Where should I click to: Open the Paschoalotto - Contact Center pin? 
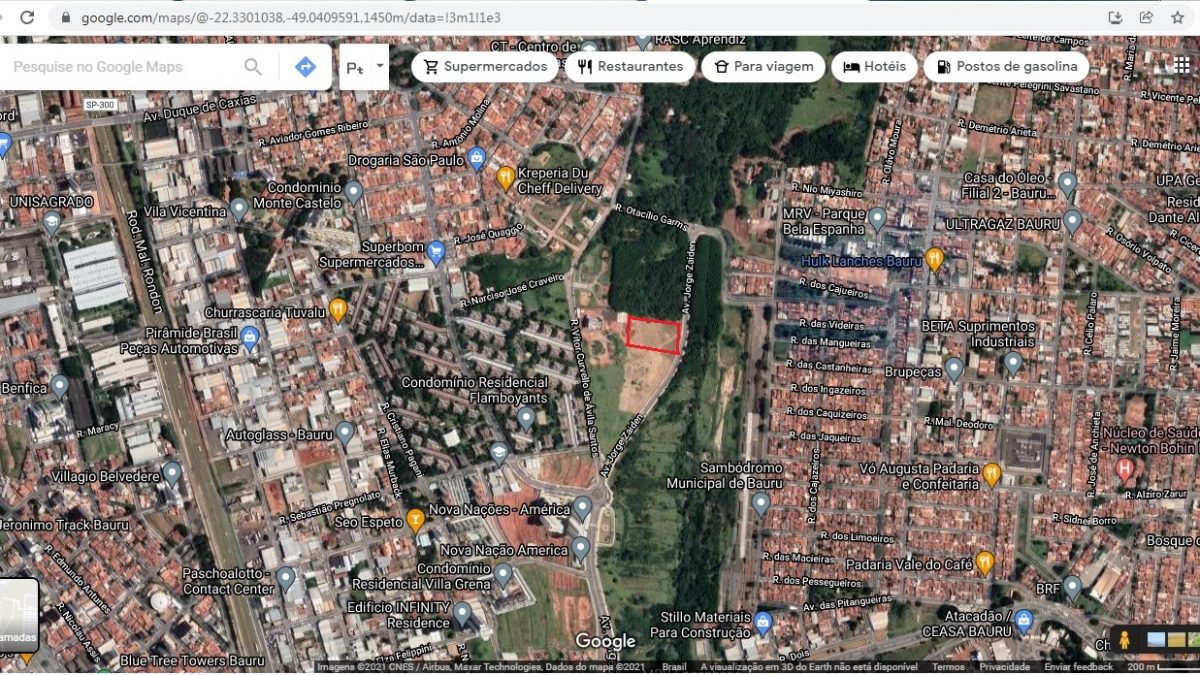(286, 578)
